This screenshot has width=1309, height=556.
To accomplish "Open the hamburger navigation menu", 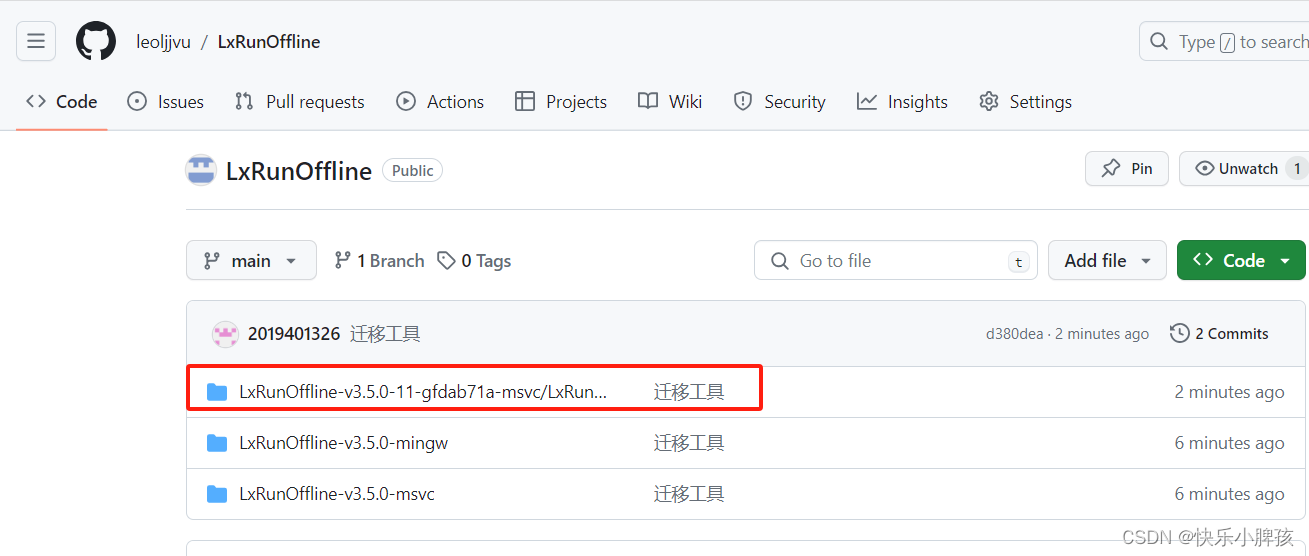I will pos(36,41).
